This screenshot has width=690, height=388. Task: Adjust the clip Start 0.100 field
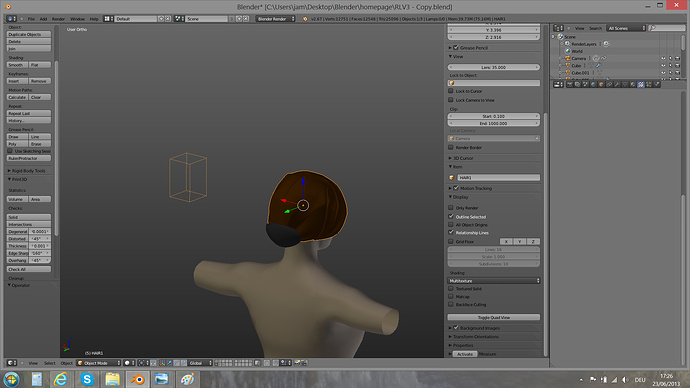(x=494, y=116)
